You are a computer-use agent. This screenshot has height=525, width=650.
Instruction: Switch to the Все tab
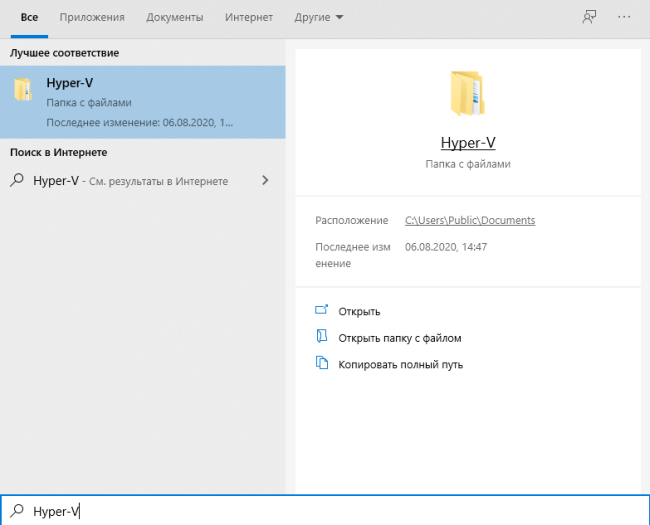pyautogui.click(x=29, y=17)
